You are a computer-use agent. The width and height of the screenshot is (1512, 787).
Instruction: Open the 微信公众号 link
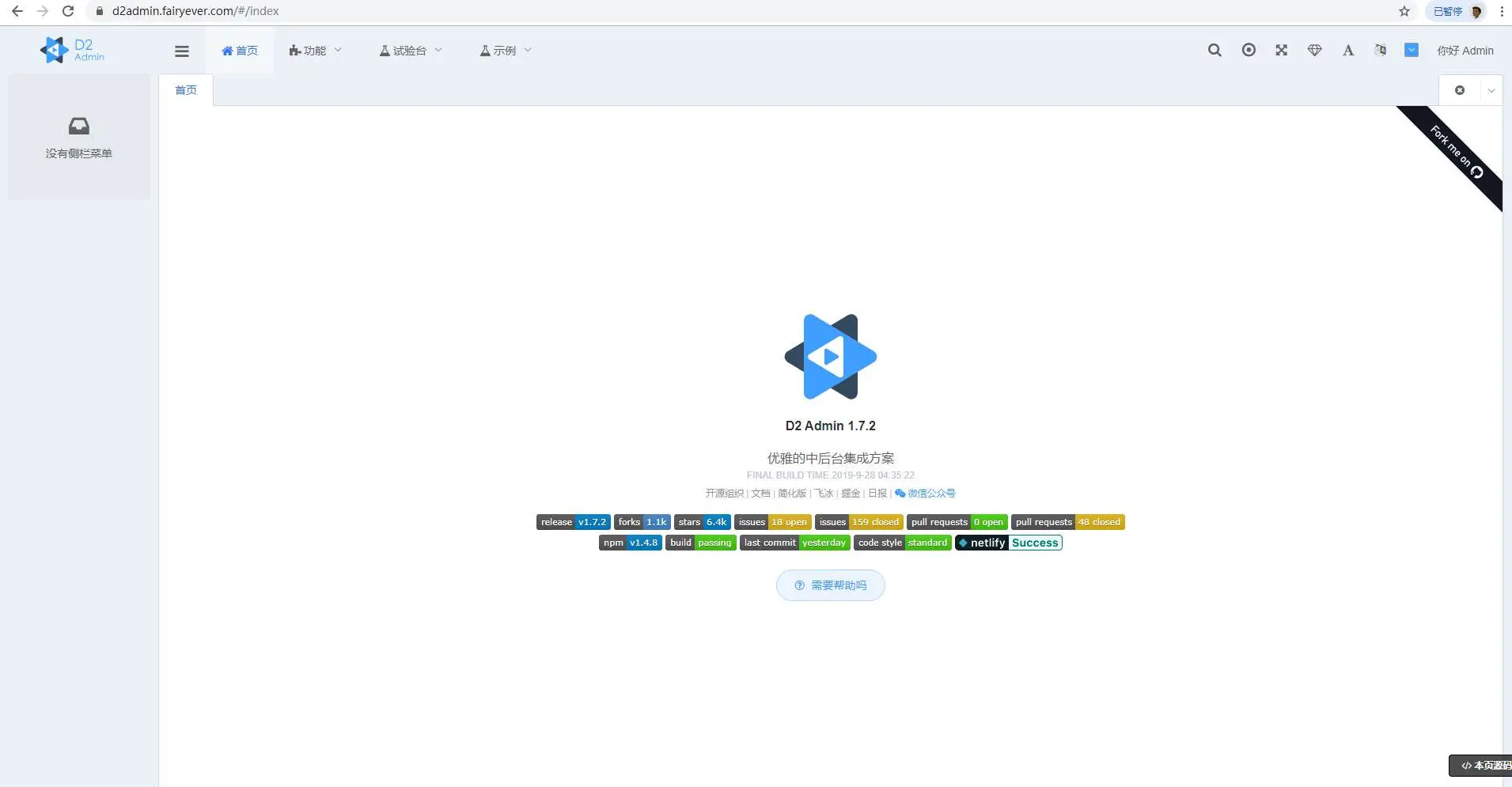(925, 494)
